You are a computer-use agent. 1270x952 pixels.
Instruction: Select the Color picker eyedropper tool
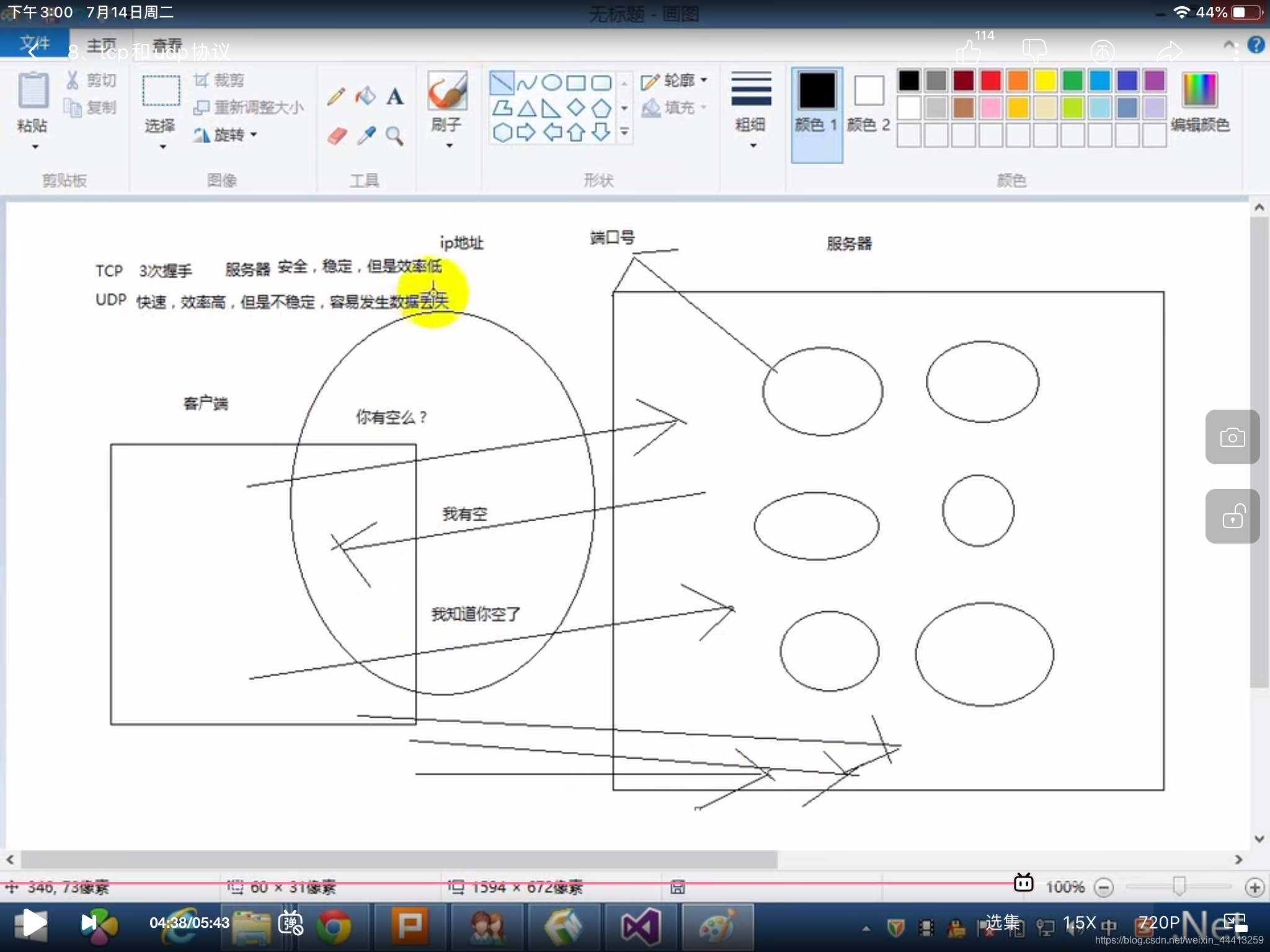point(366,135)
